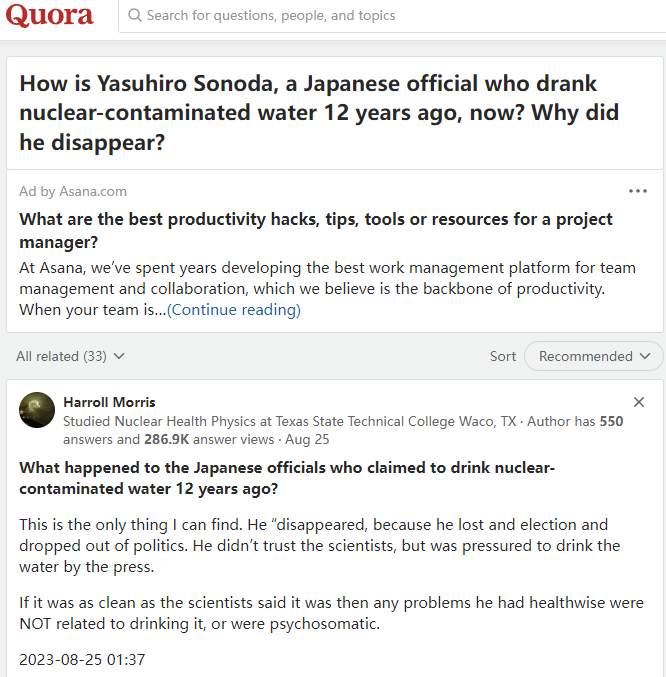Expand the All related (33) filter
This screenshot has height=677, width=666.
click(70, 356)
